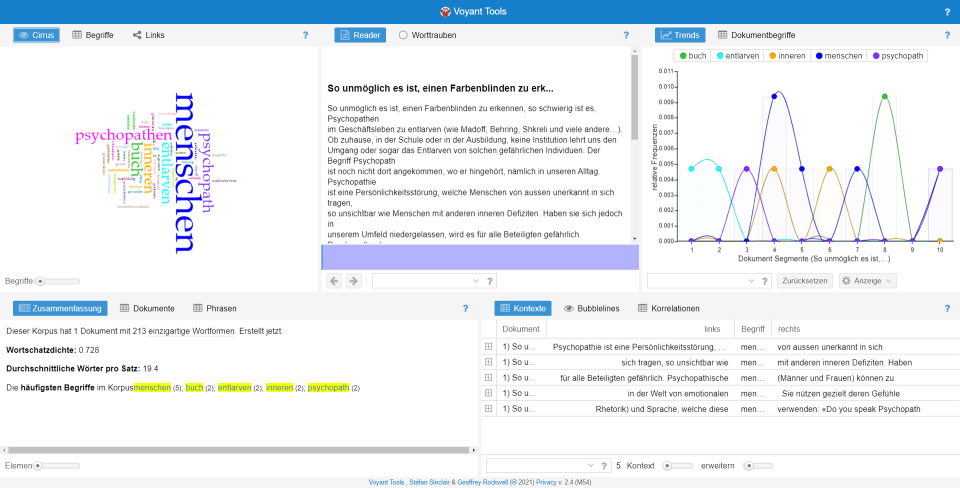Open the Anzeige dropdown menu

pyautogui.click(x=868, y=281)
